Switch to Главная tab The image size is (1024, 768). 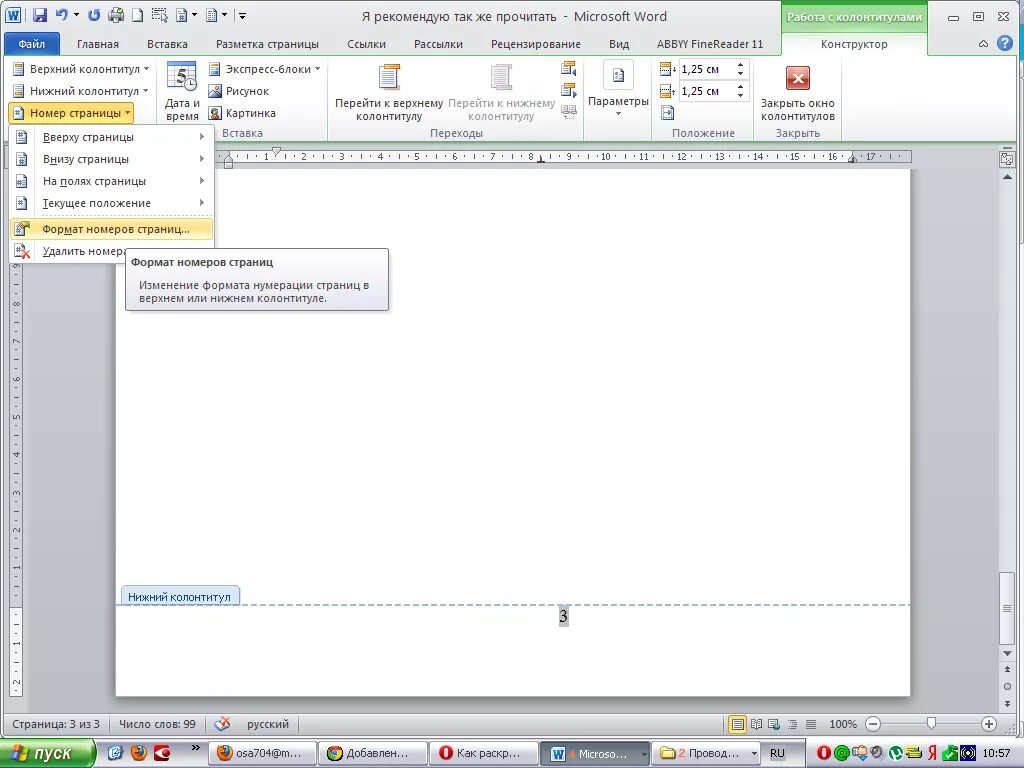tap(98, 44)
